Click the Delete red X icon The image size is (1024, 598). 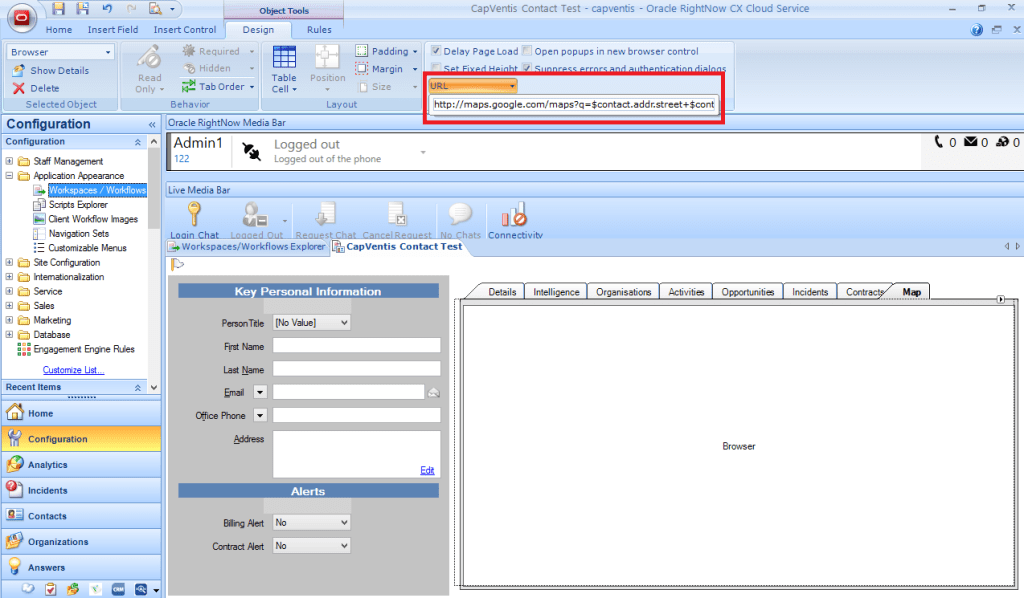19,88
